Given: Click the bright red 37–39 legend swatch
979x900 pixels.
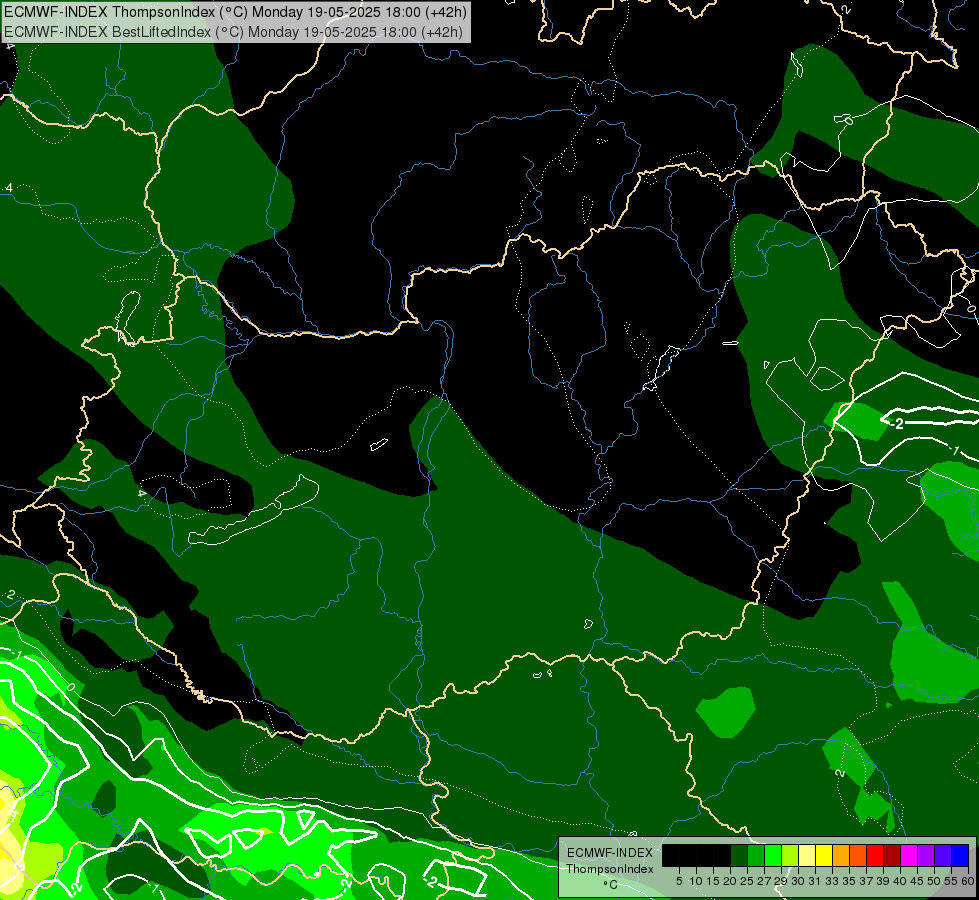Looking at the screenshot, I should [x=875, y=855].
